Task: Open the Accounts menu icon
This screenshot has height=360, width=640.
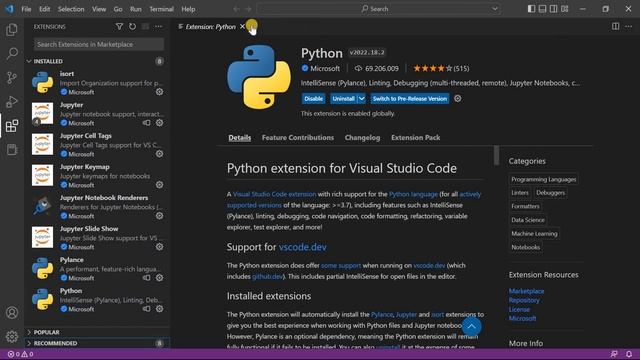Action: point(12,313)
